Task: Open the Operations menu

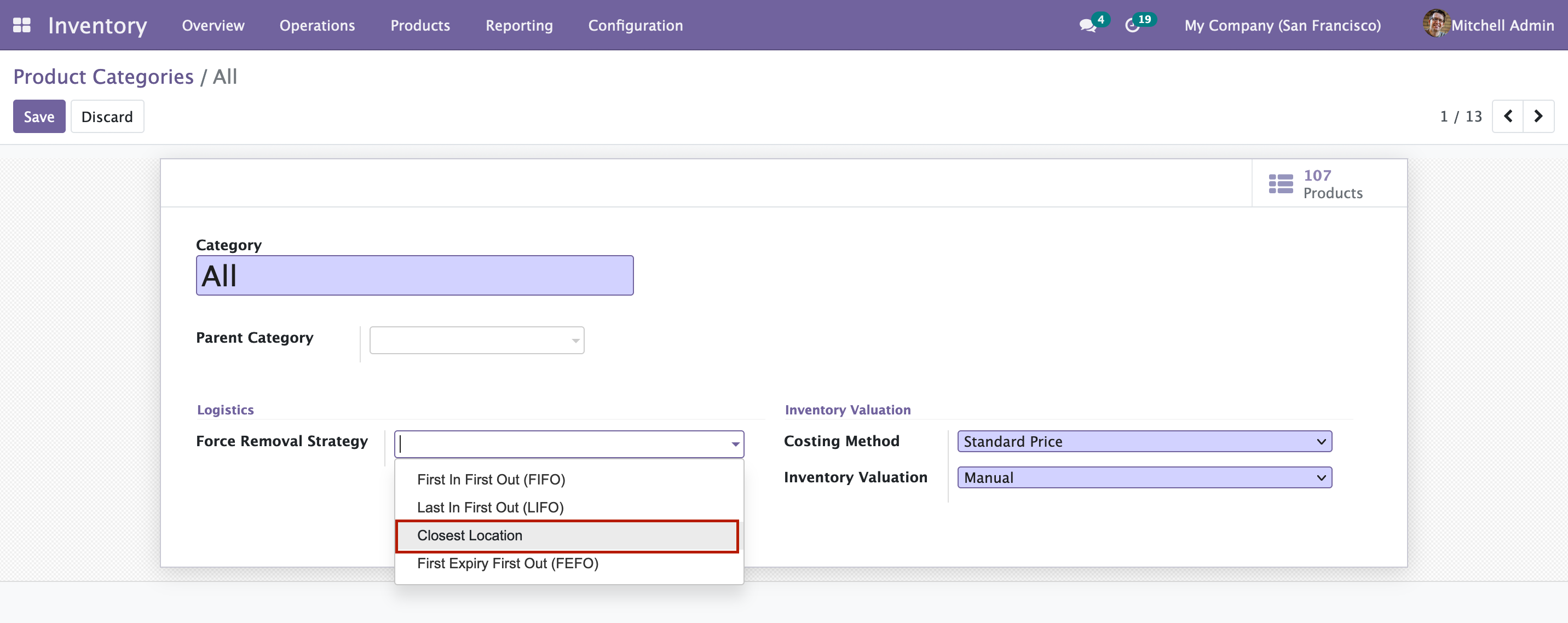Action: pos(317,25)
